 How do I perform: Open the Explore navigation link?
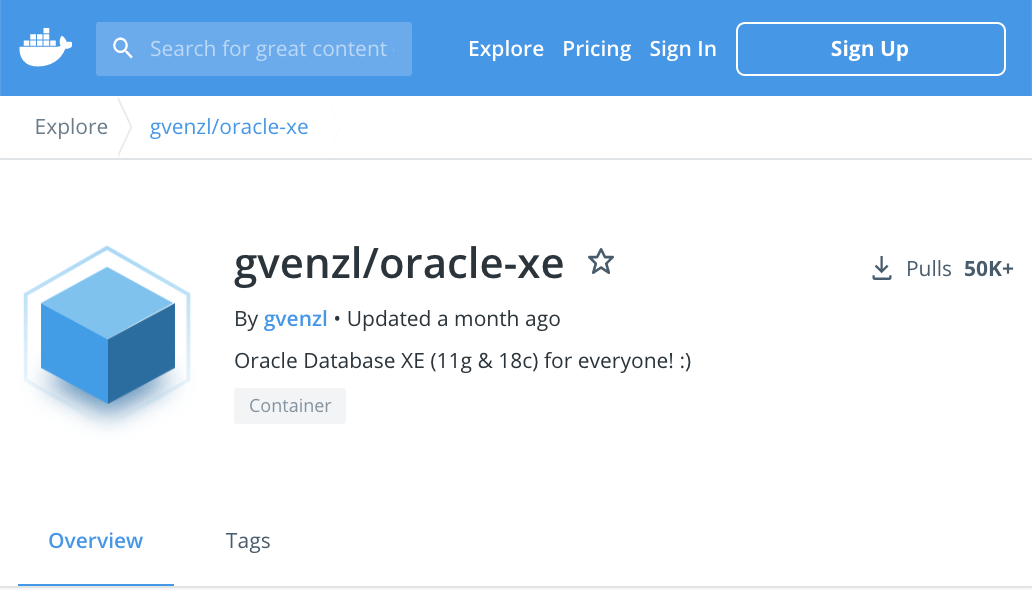(x=506, y=49)
